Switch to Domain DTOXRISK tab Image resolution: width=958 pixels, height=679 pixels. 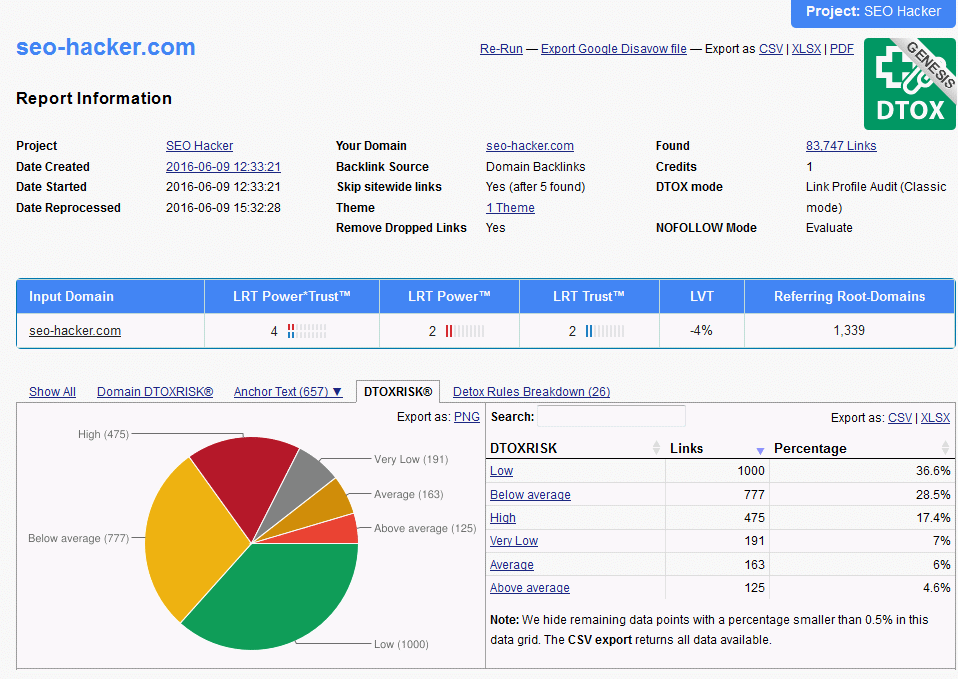click(x=155, y=392)
